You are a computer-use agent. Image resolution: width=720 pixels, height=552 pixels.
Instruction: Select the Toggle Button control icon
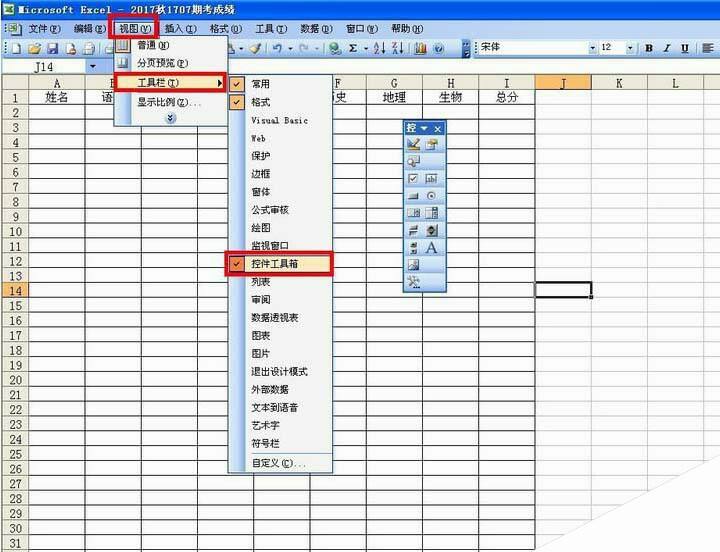click(x=413, y=230)
